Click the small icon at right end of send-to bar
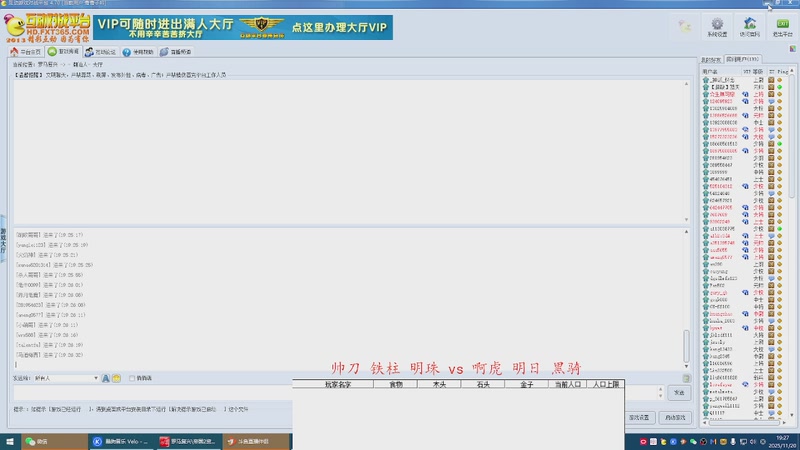Viewport: 800px width, 450px height. [686, 378]
